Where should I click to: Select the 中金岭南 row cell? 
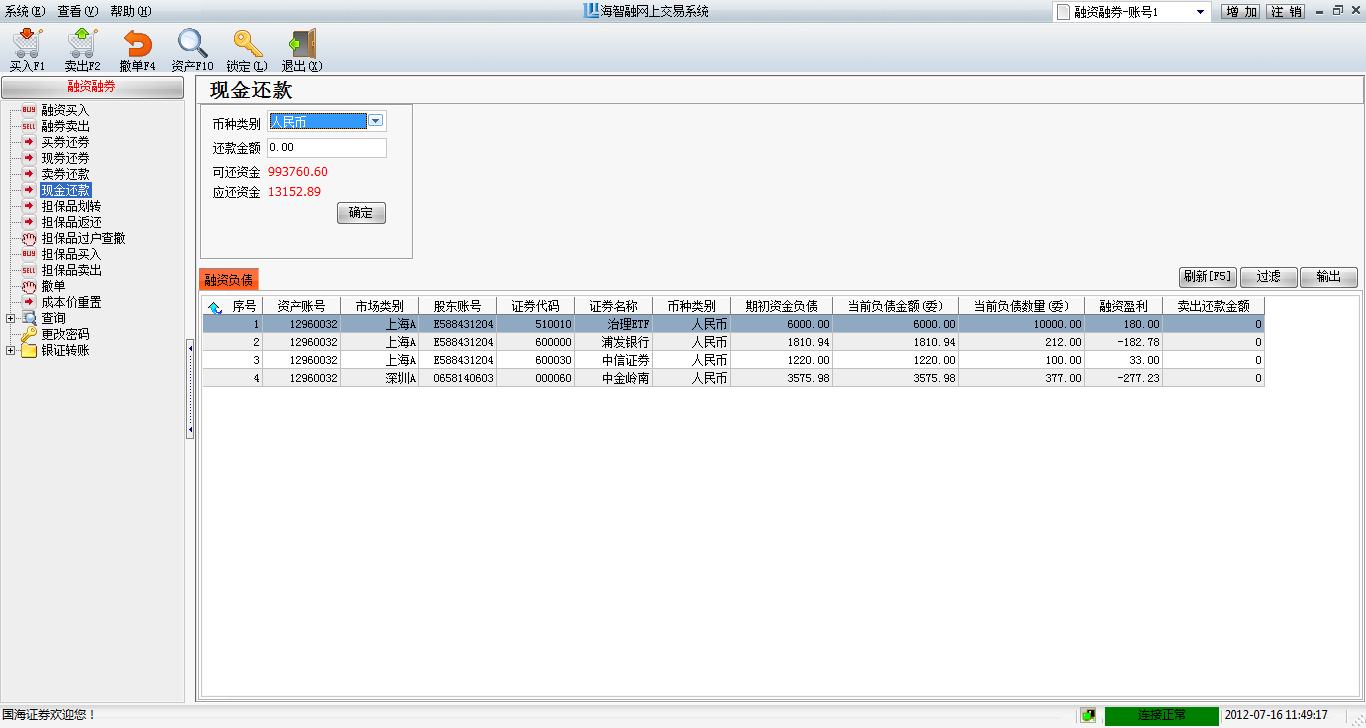613,378
